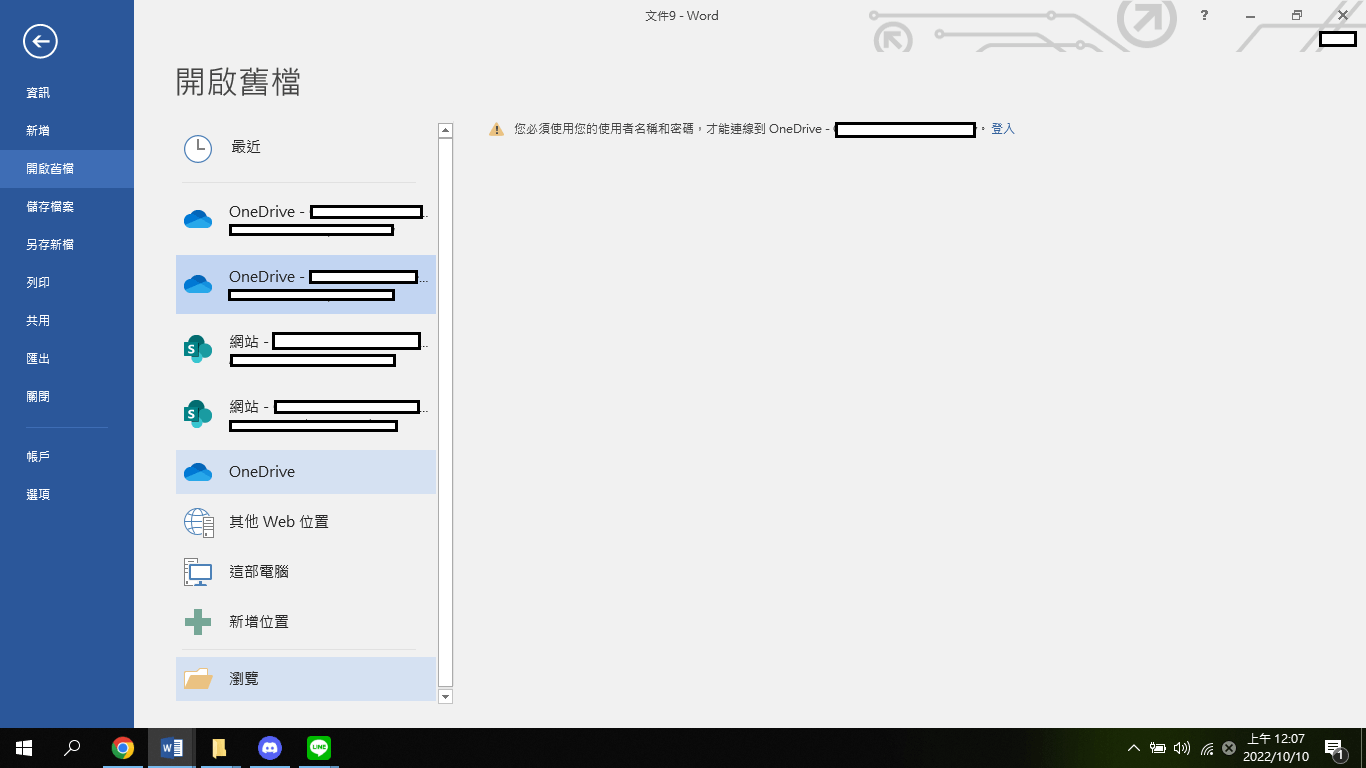Image resolution: width=1366 pixels, height=768 pixels.
Task: Select the 新增位置 label
Action: click(x=259, y=622)
